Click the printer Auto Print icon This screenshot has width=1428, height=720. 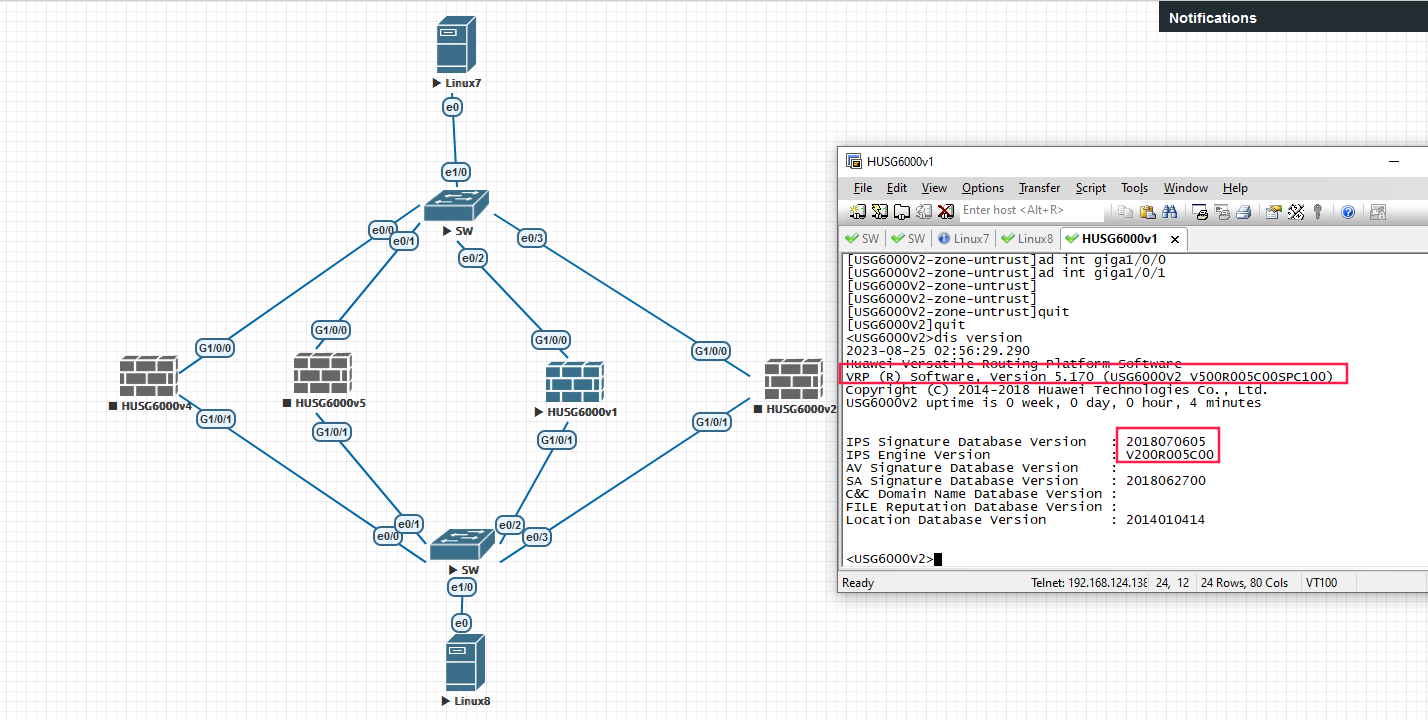tap(1243, 211)
